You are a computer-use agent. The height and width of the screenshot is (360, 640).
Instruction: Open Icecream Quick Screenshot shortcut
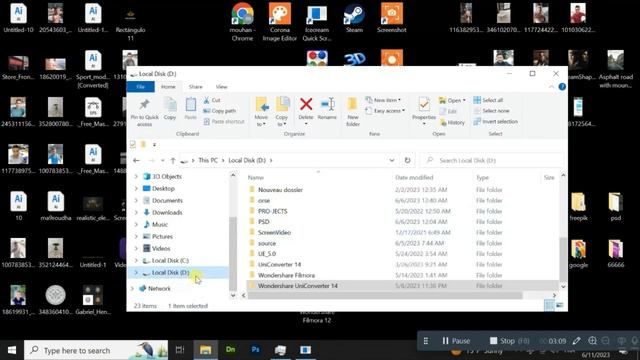317,22
